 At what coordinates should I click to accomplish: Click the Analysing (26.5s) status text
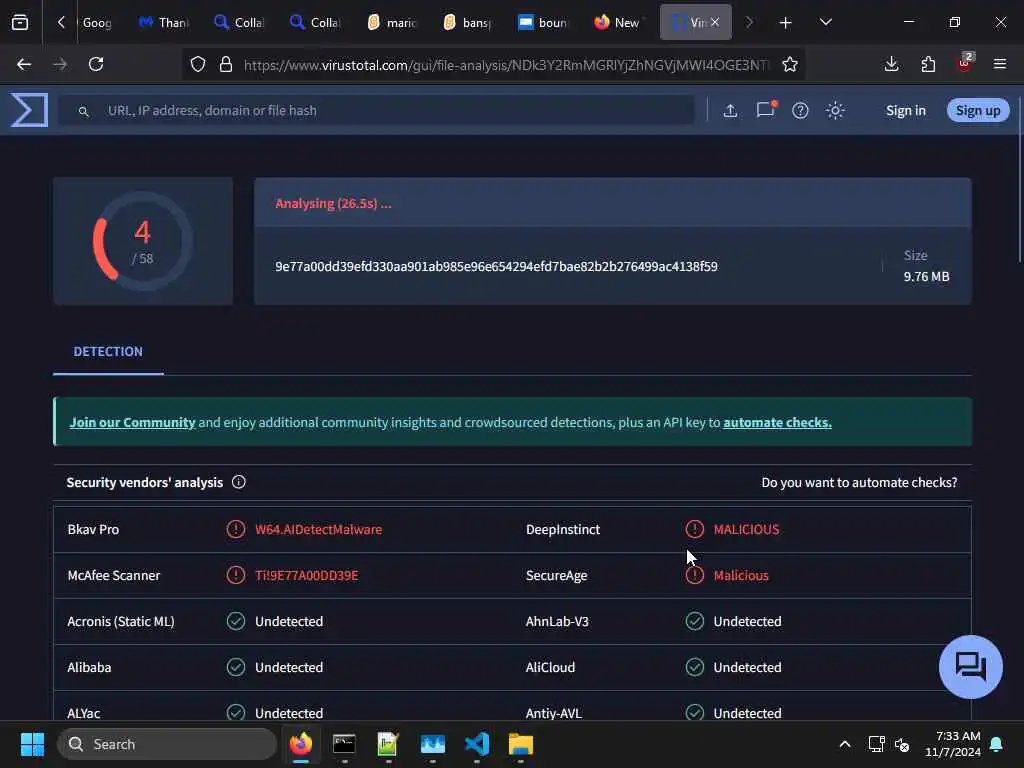point(333,204)
